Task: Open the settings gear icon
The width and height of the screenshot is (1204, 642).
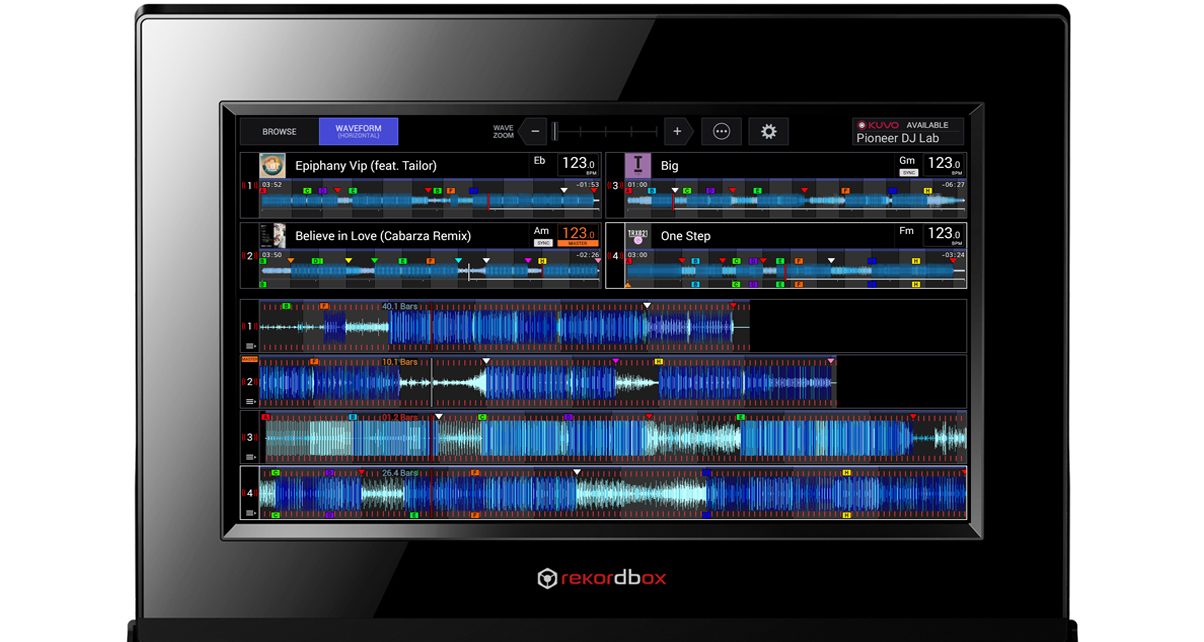Action: 768,131
